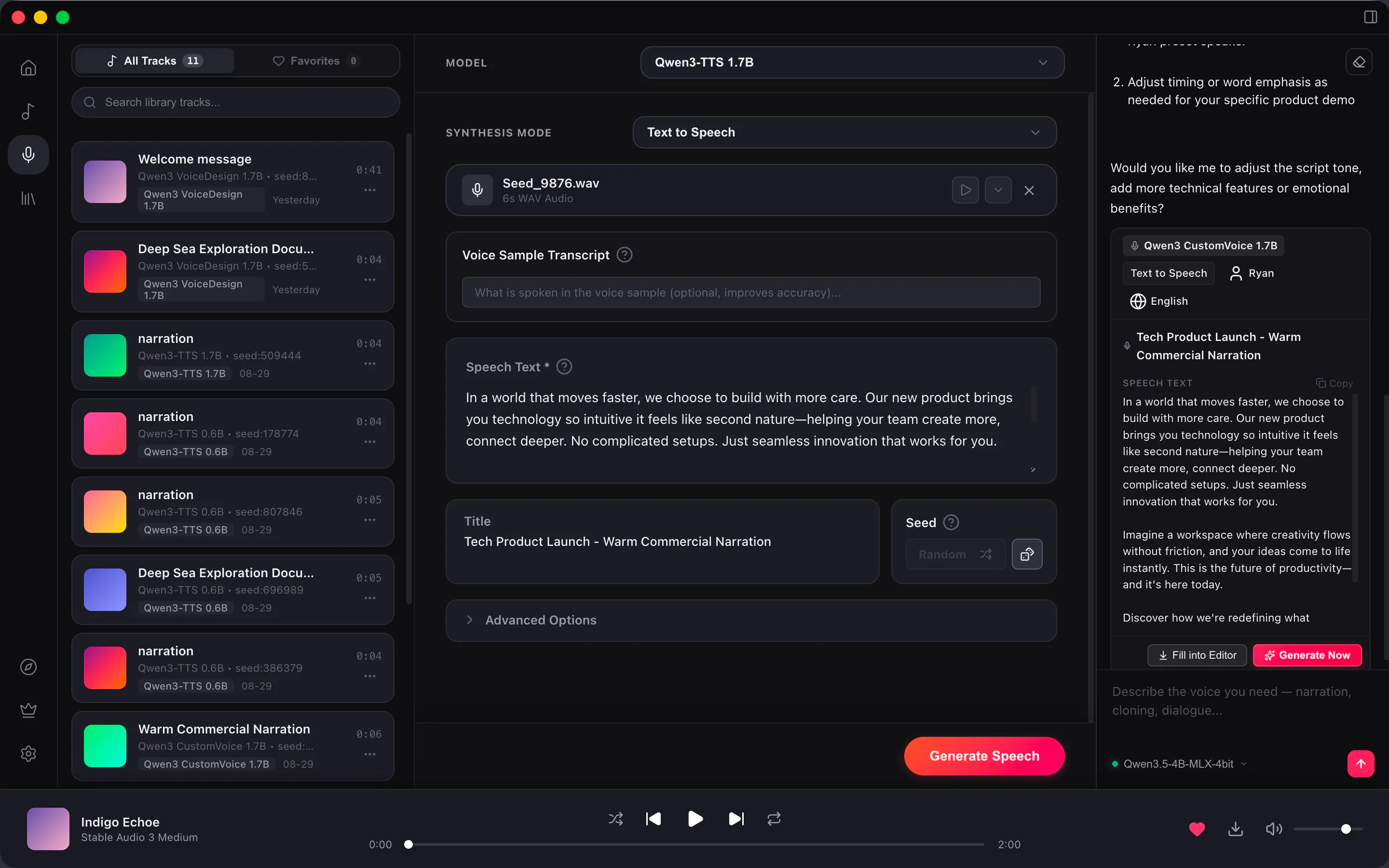The width and height of the screenshot is (1389, 868).
Task: Click Generate Now in chat panel
Action: tap(1307, 655)
